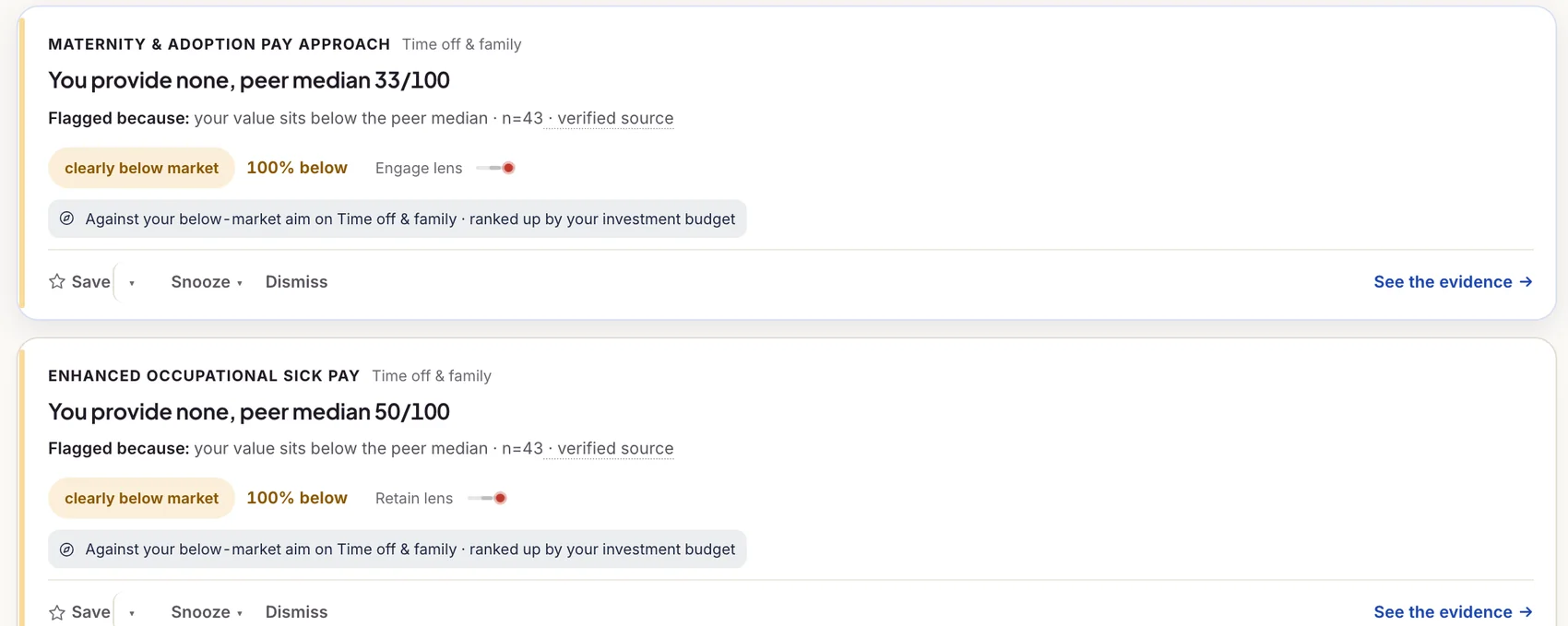Toggle the Engage lens indicator

495,168
